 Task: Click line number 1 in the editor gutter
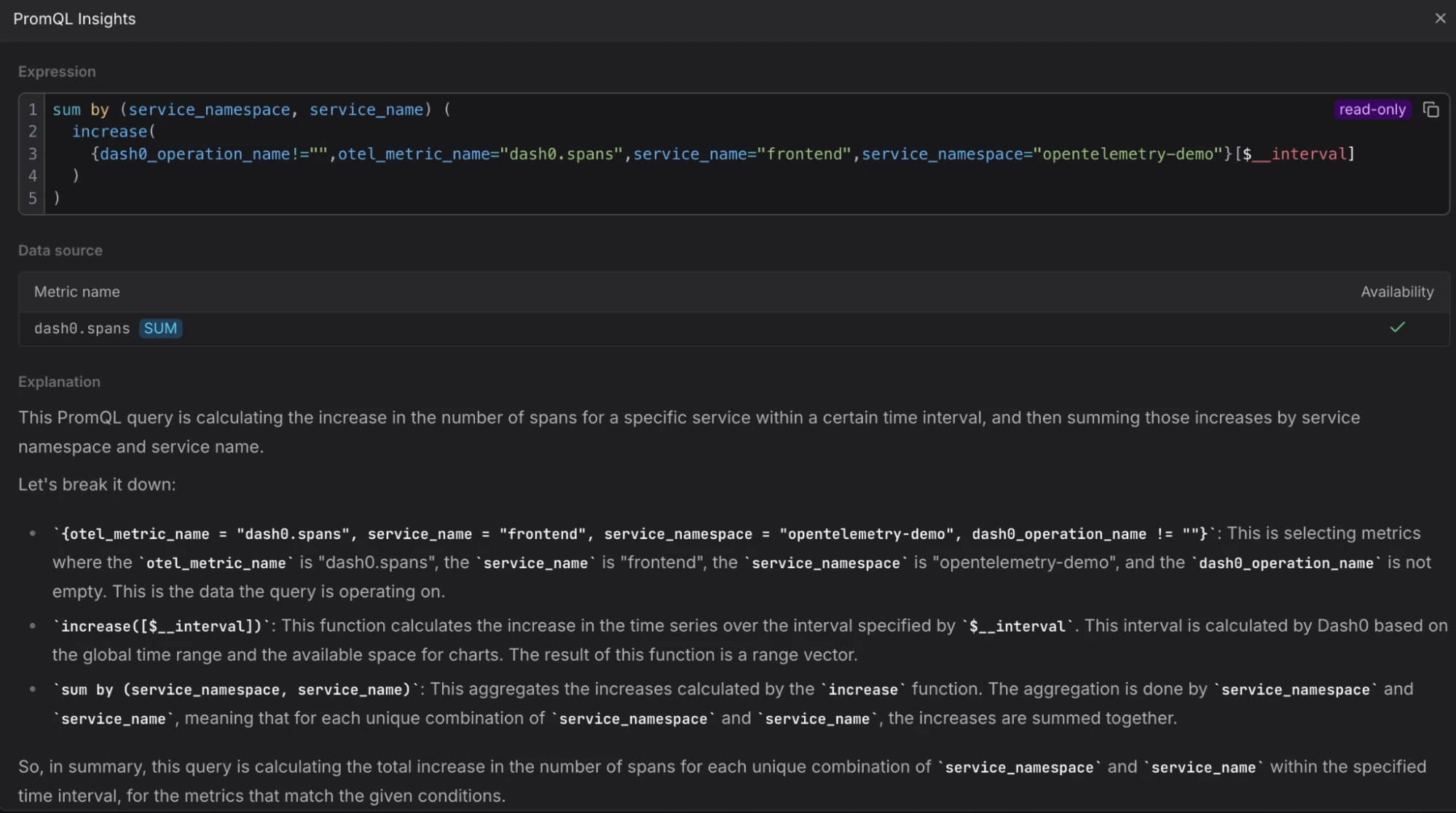point(33,109)
